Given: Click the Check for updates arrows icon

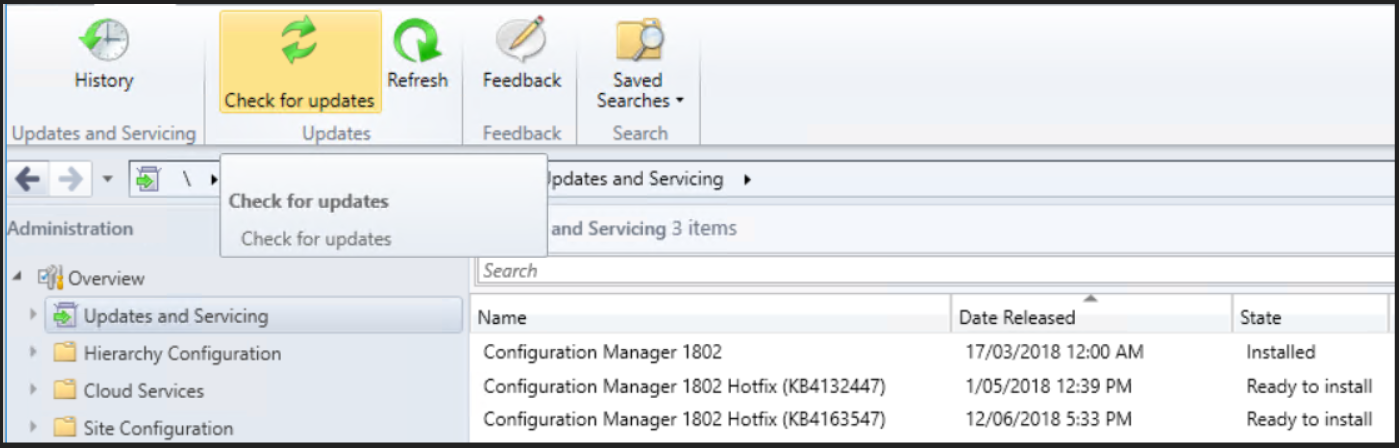Looking at the screenshot, I should tap(299, 42).
